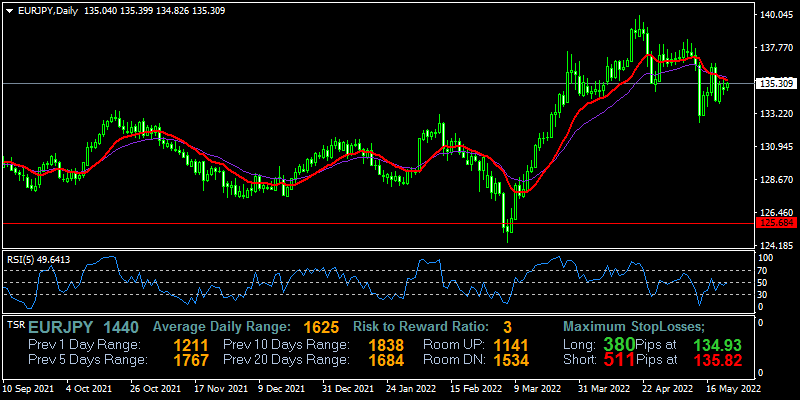The image size is (800, 400).
Task: Open the chart menu arrow beside EURJPY,Daily
Action: click(x=9, y=11)
